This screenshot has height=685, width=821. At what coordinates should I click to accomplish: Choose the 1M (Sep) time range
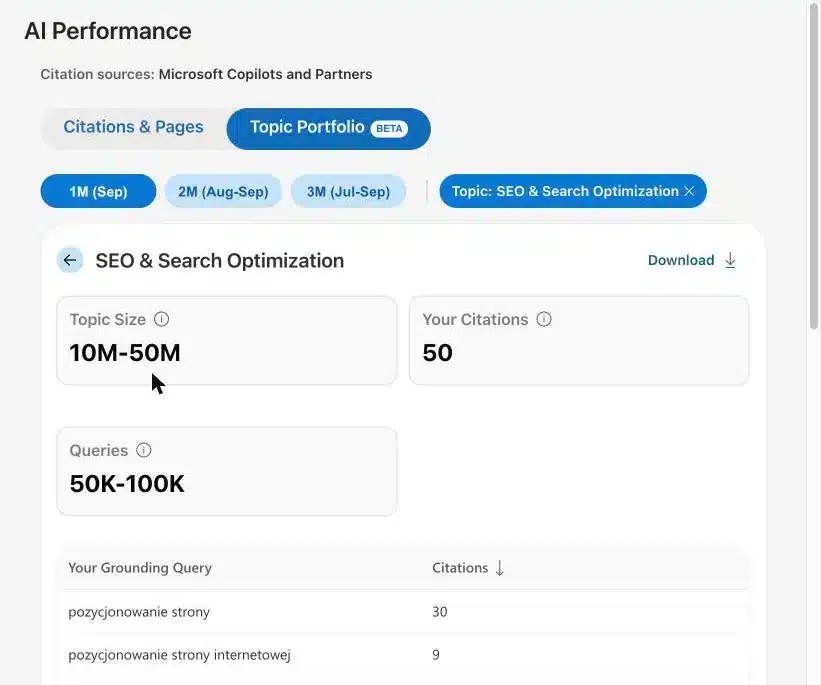(x=98, y=191)
